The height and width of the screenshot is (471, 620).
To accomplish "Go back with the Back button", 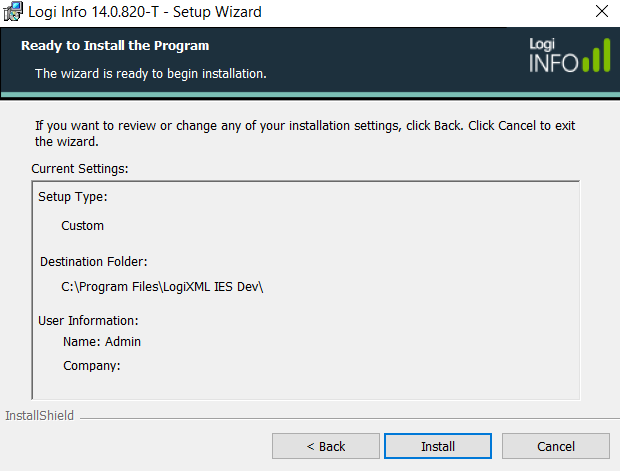I will (325, 446).
